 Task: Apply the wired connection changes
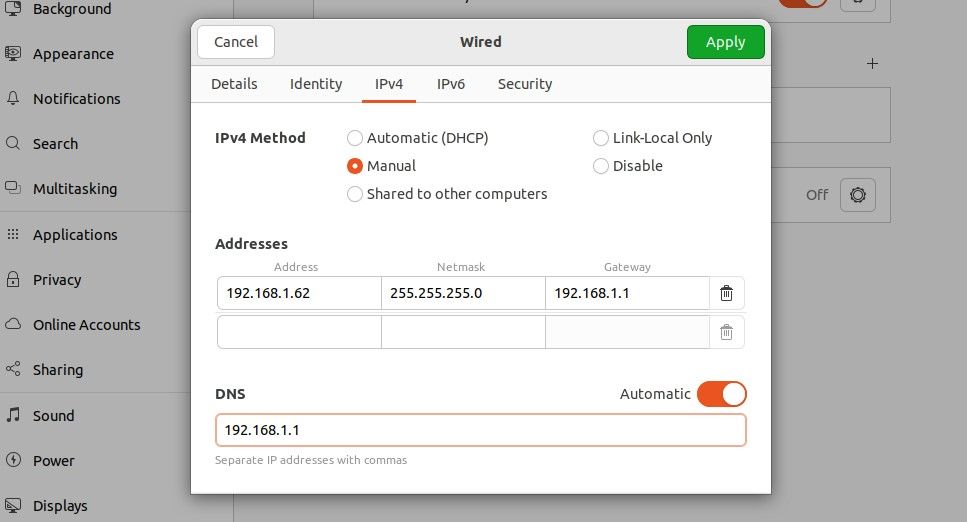click(725, 42)
